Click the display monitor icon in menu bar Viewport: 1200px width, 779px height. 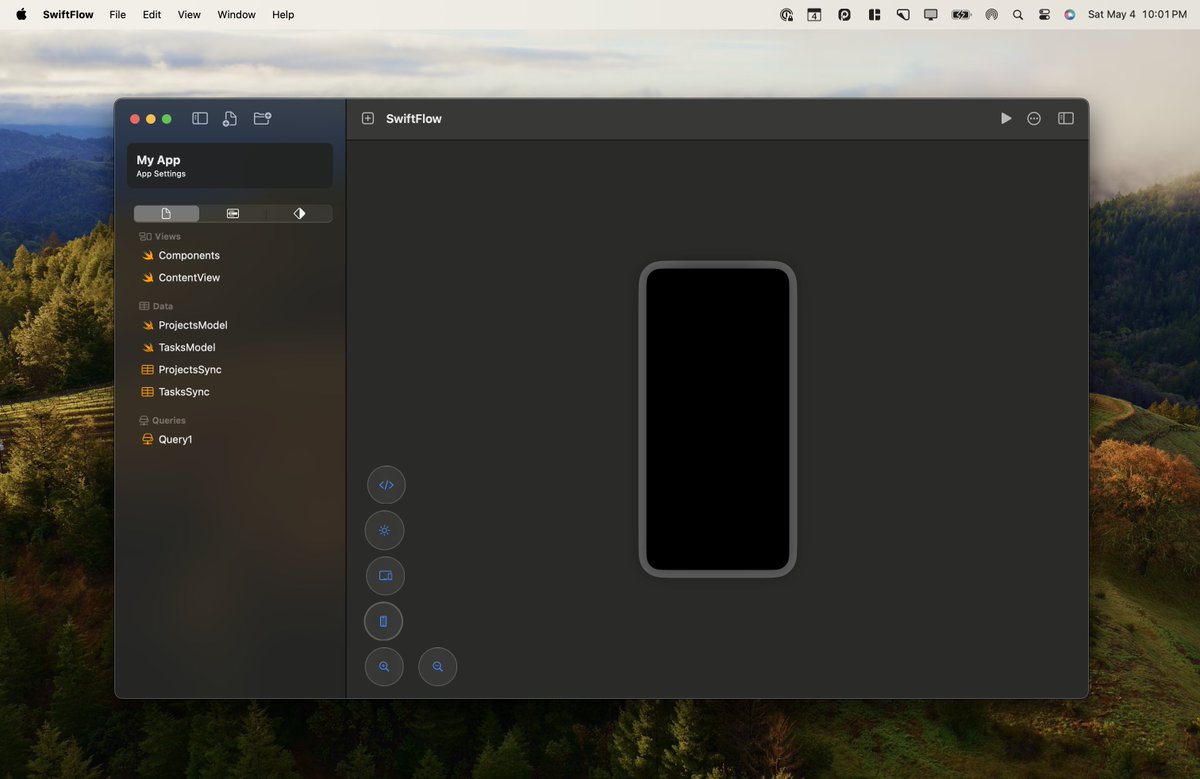(931, 15)
